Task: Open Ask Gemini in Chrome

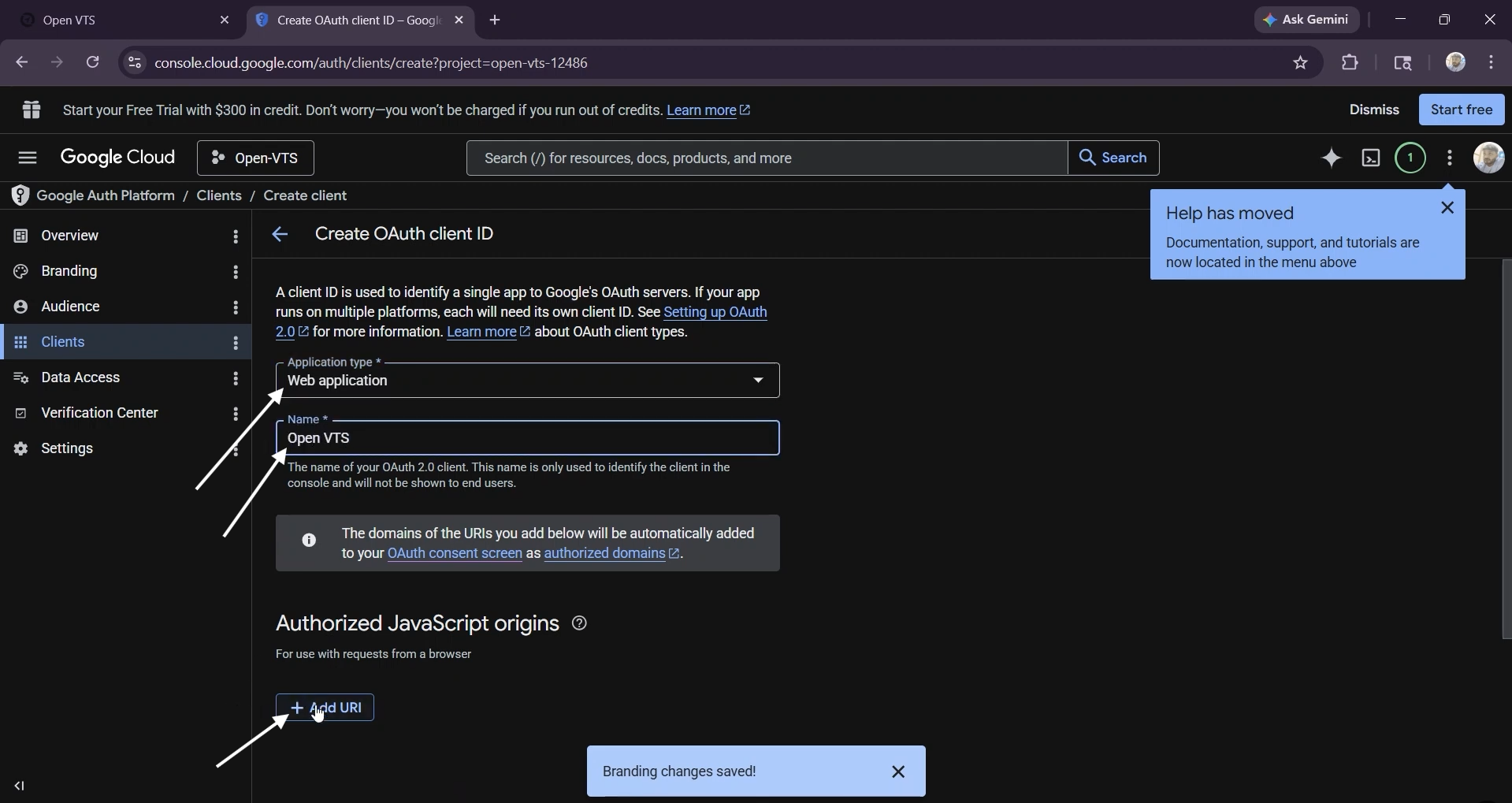Action: coord(1306,20)
